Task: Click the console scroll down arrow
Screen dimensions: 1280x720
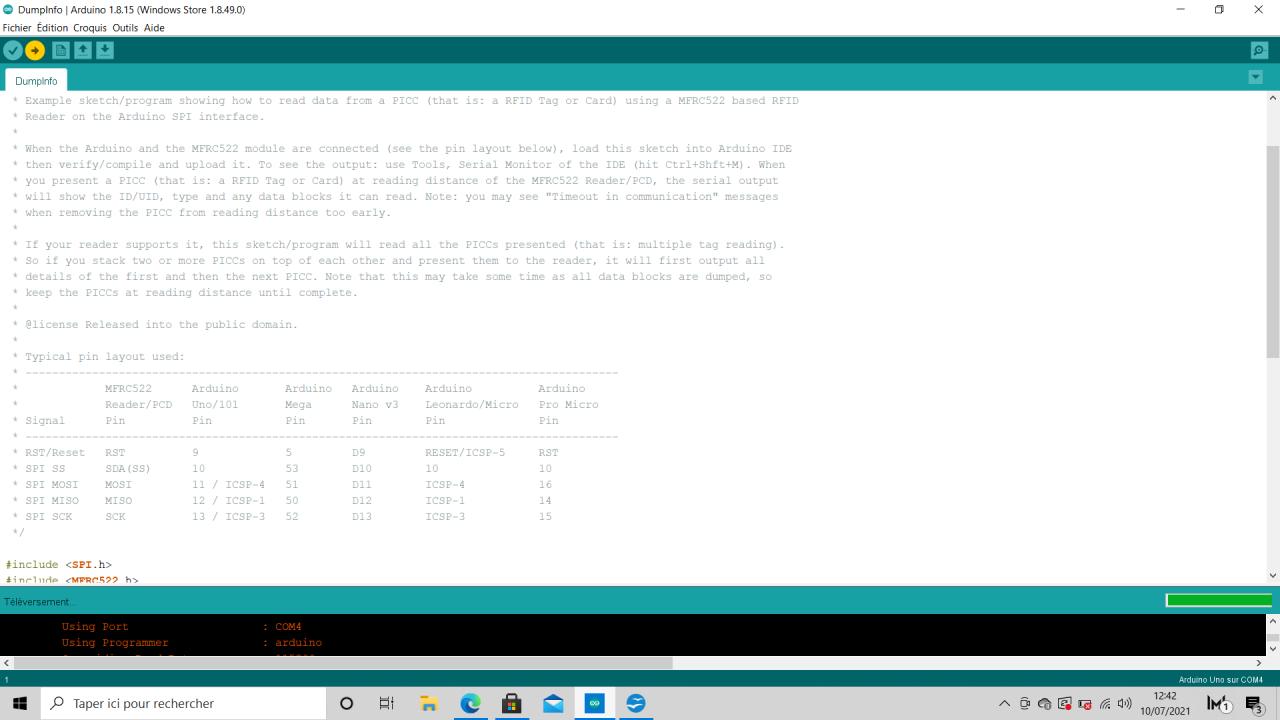Action: 1272,648
